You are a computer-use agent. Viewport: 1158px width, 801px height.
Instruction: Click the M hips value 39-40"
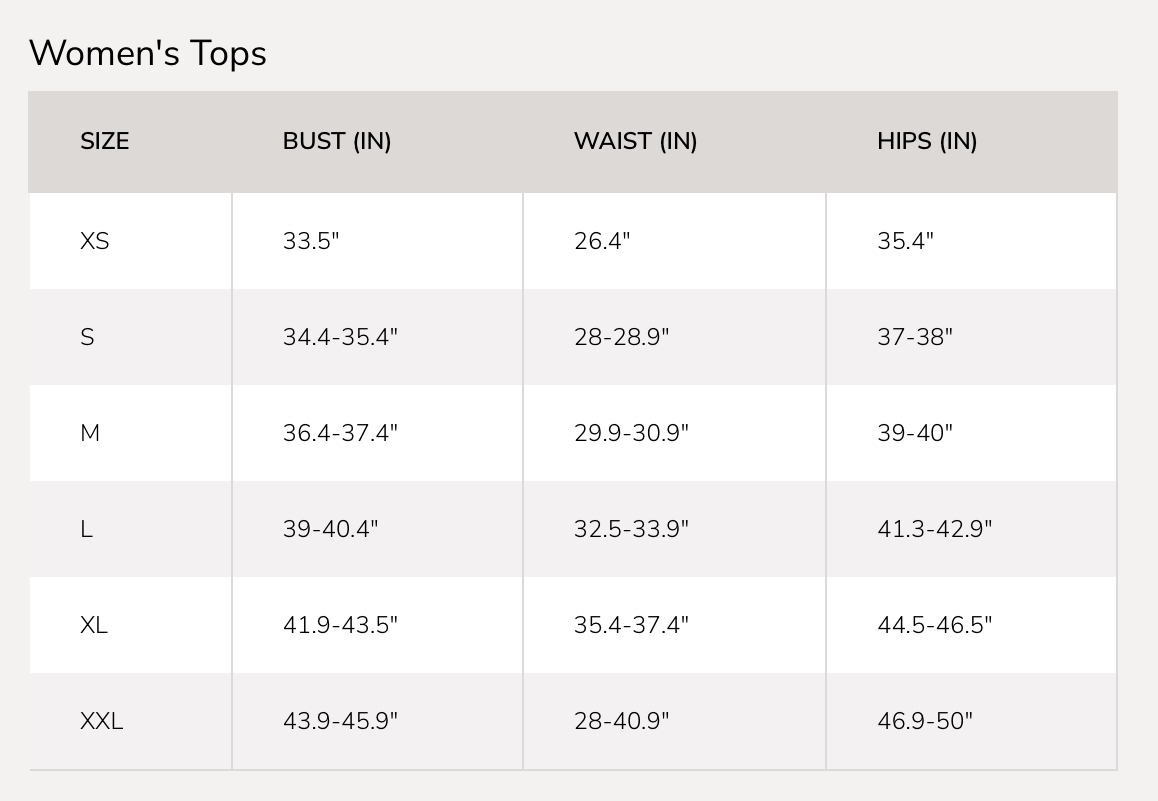click(x=915, y=433)
